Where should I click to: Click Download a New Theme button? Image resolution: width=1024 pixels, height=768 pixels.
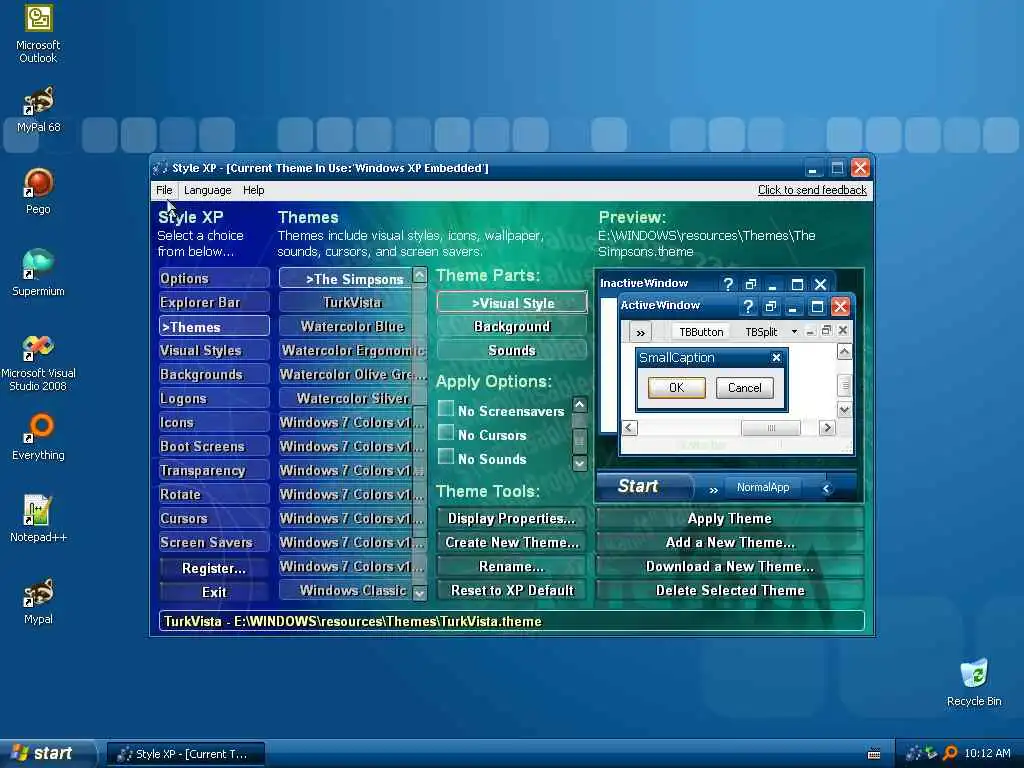[x=729, y=567]
